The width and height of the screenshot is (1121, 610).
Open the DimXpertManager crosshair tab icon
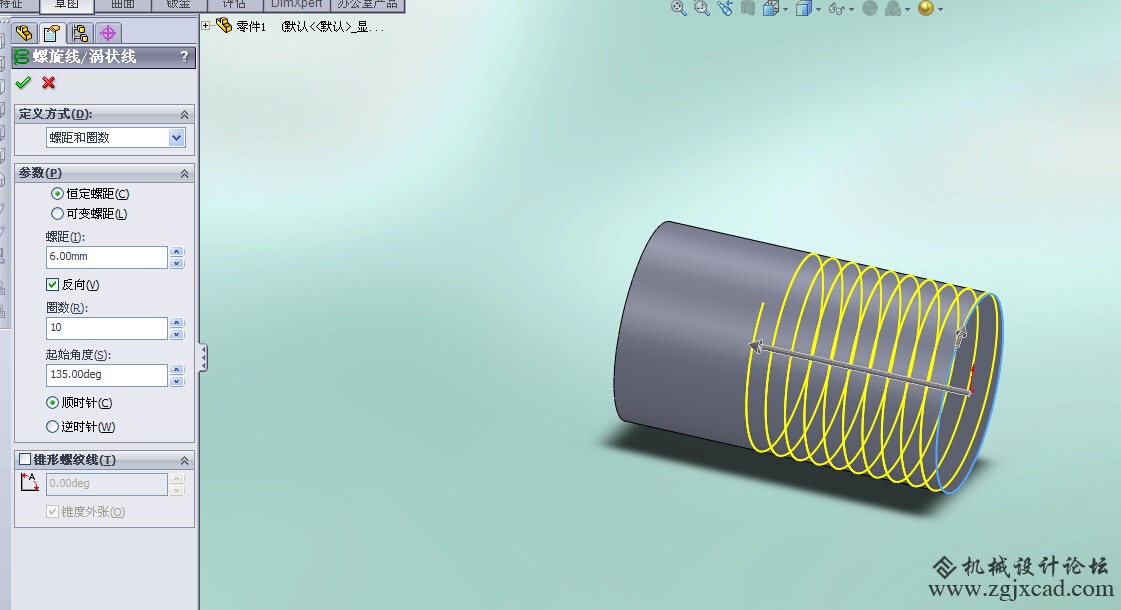click(108, 33)
